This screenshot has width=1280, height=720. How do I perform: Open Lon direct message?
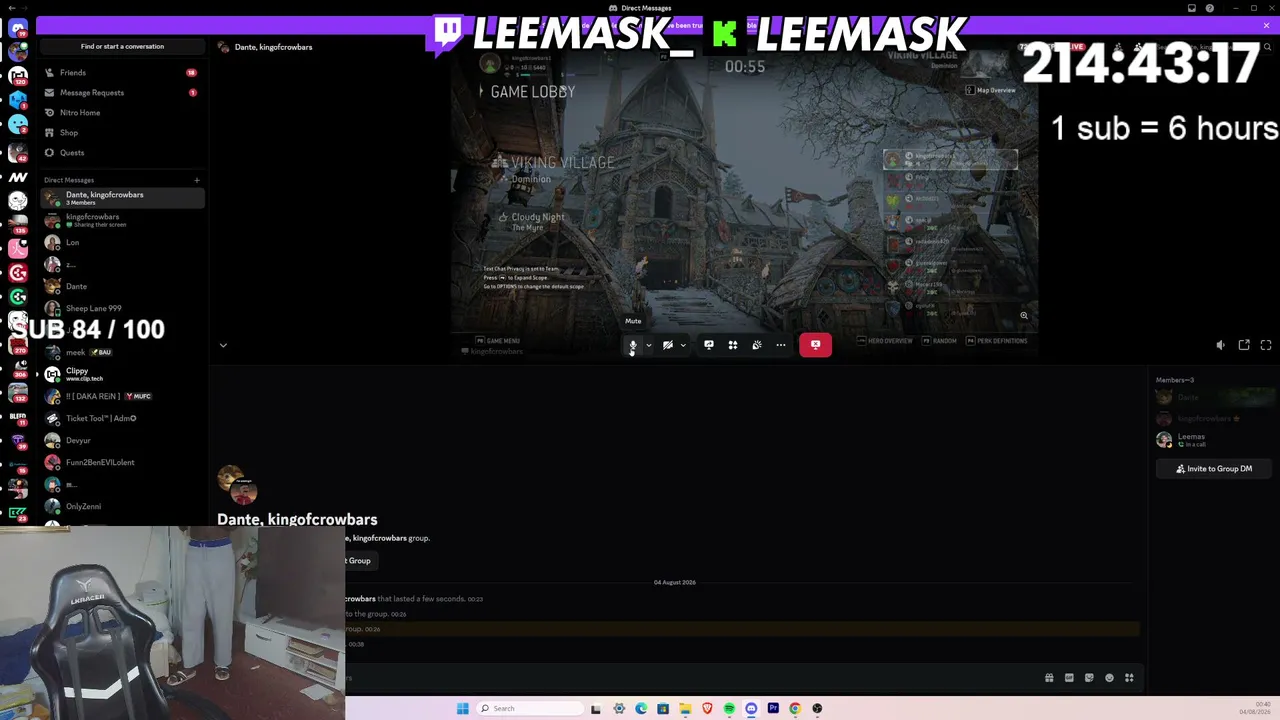(x=122, y=243)
